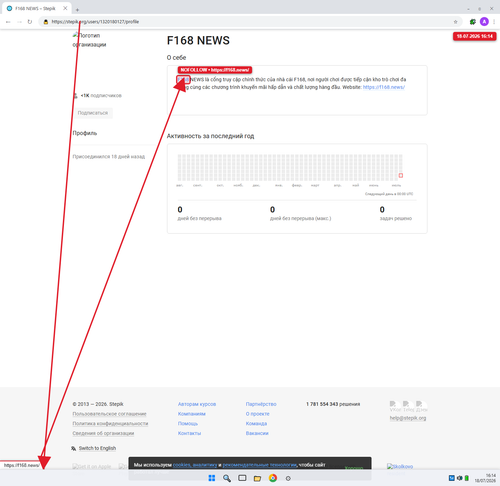Open the taskbar clock showing 16:14
The image size is (500, 486).
pyautogui.click(x=485, y=478)
